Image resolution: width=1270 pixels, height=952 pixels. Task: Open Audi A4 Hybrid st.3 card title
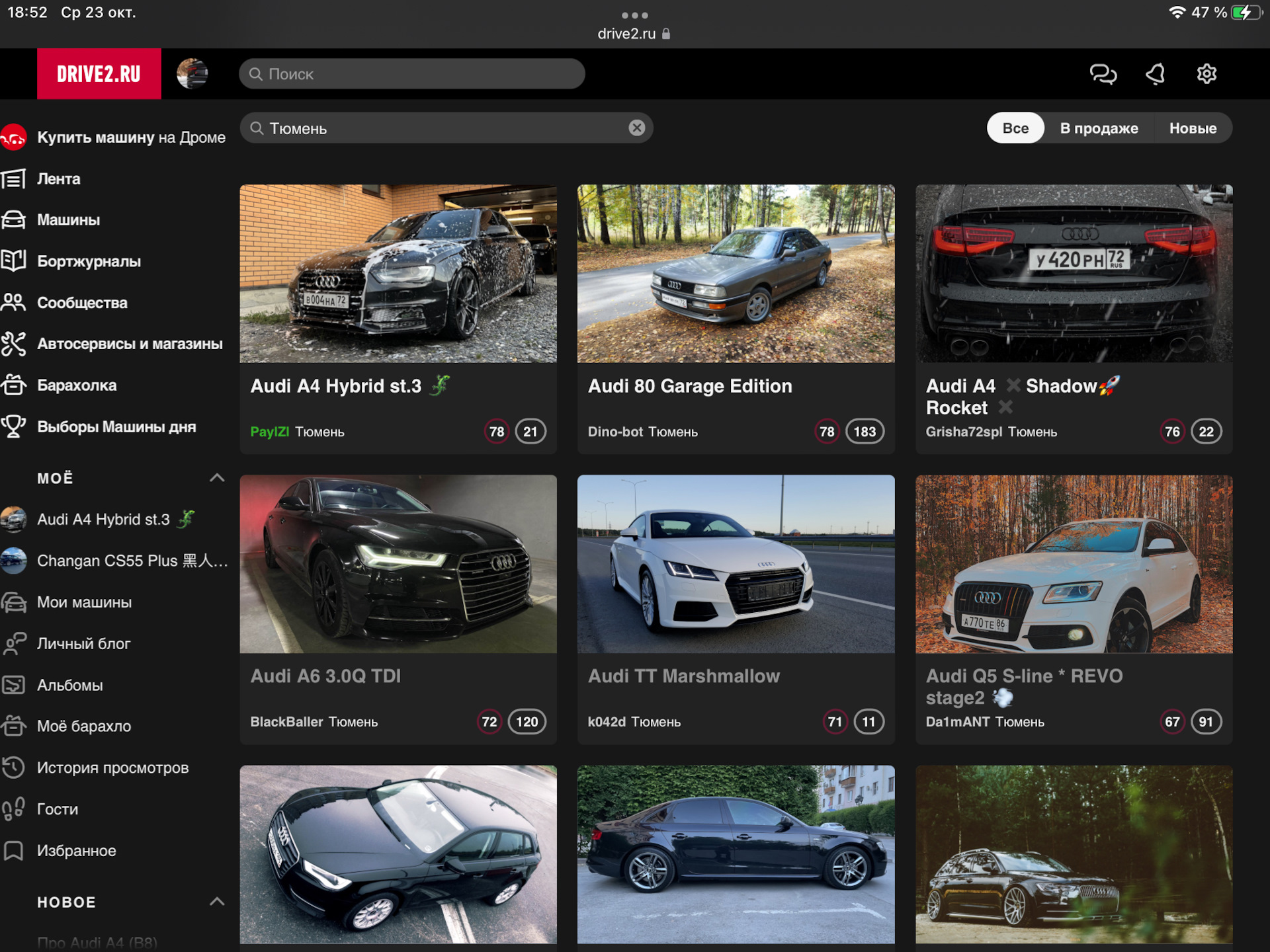pyautogui.click(x=350, y=385)
